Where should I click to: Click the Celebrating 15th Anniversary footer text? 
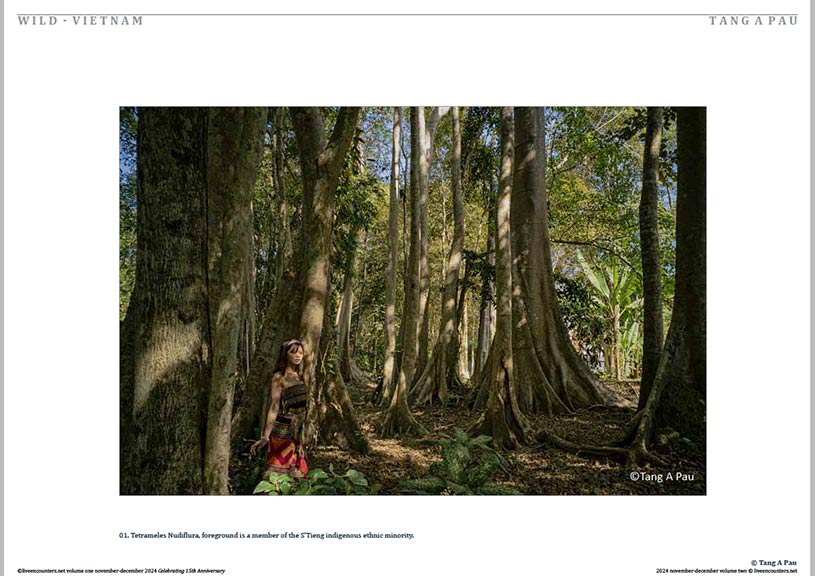192,571
